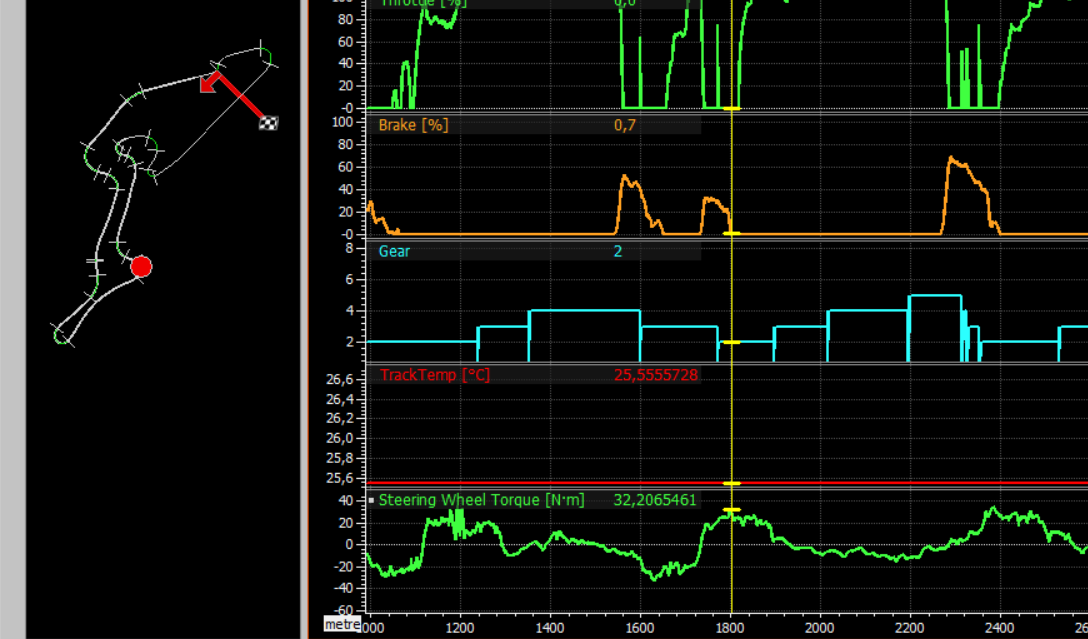The image size is (1088, 639).
Task: Click the yellow cursor marker in Brake graph
Action: point(732,233)
